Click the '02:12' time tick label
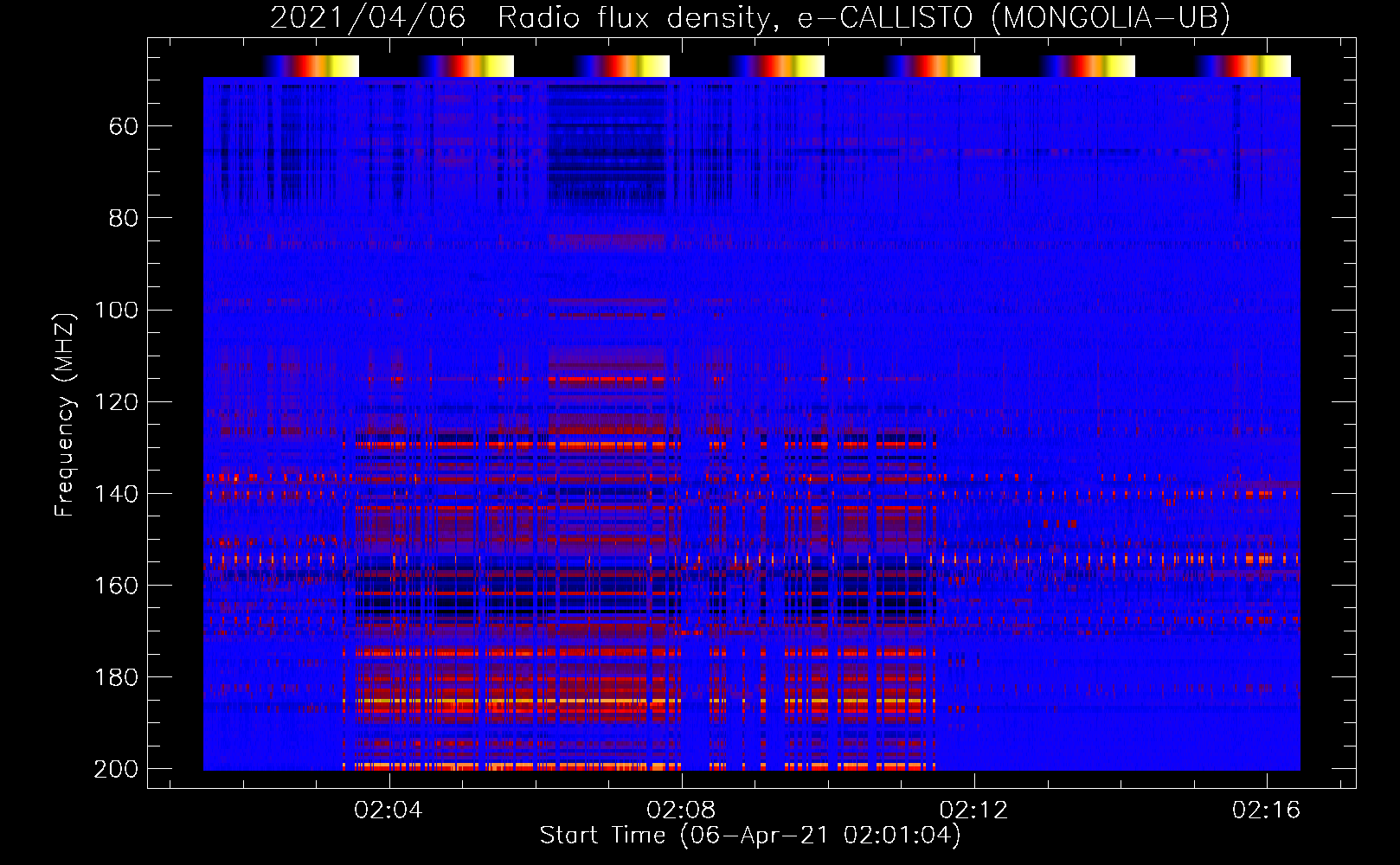 [973, 811]
